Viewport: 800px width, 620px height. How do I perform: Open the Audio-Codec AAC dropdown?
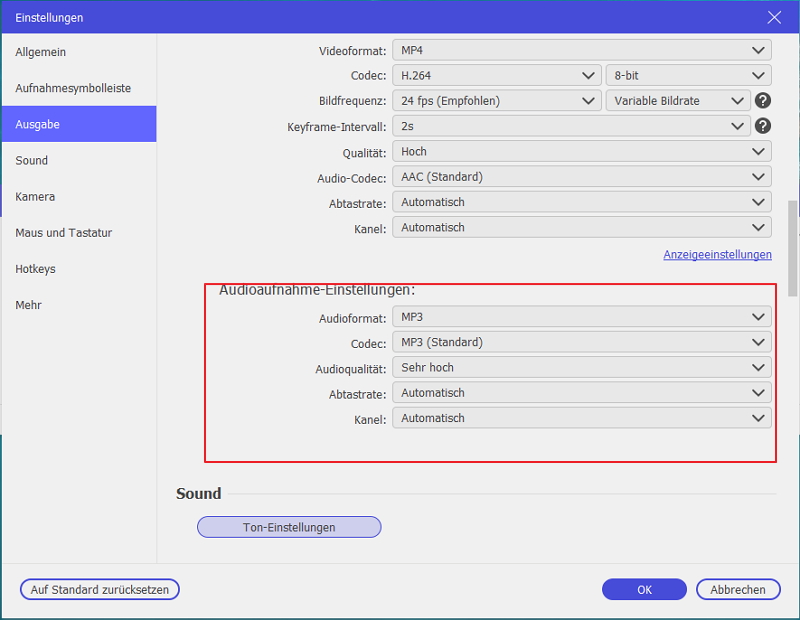tap(581, 177)
